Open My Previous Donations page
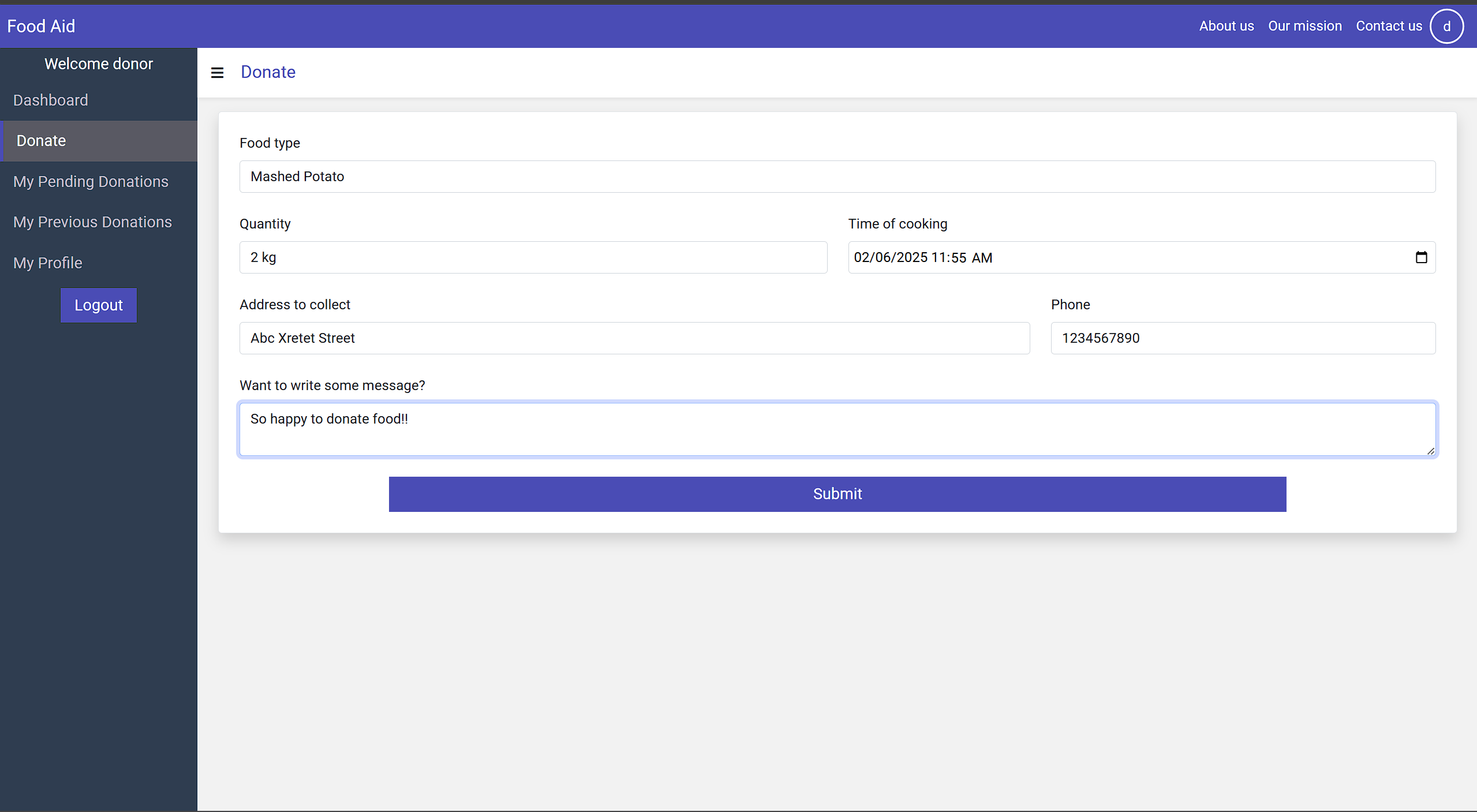This screenshot has width=1477, height=812. pyautogui.click(x=92, y=222)
